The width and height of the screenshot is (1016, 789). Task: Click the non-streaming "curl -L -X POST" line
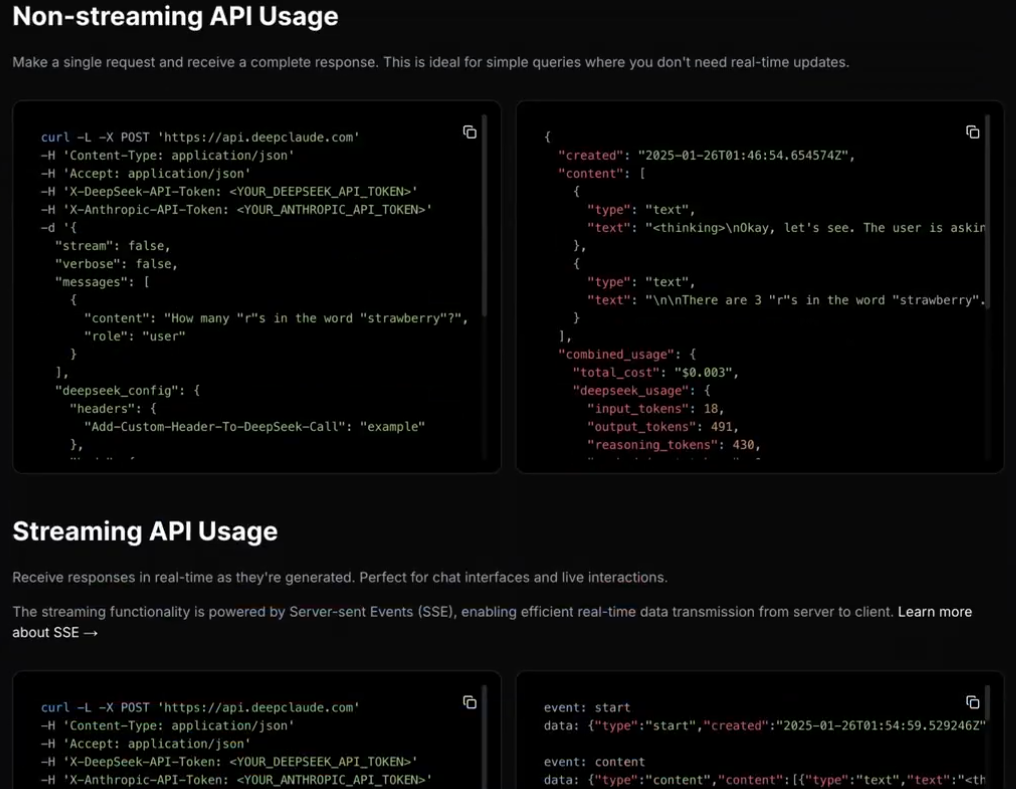pyautogui.click(x=200, y=137)
